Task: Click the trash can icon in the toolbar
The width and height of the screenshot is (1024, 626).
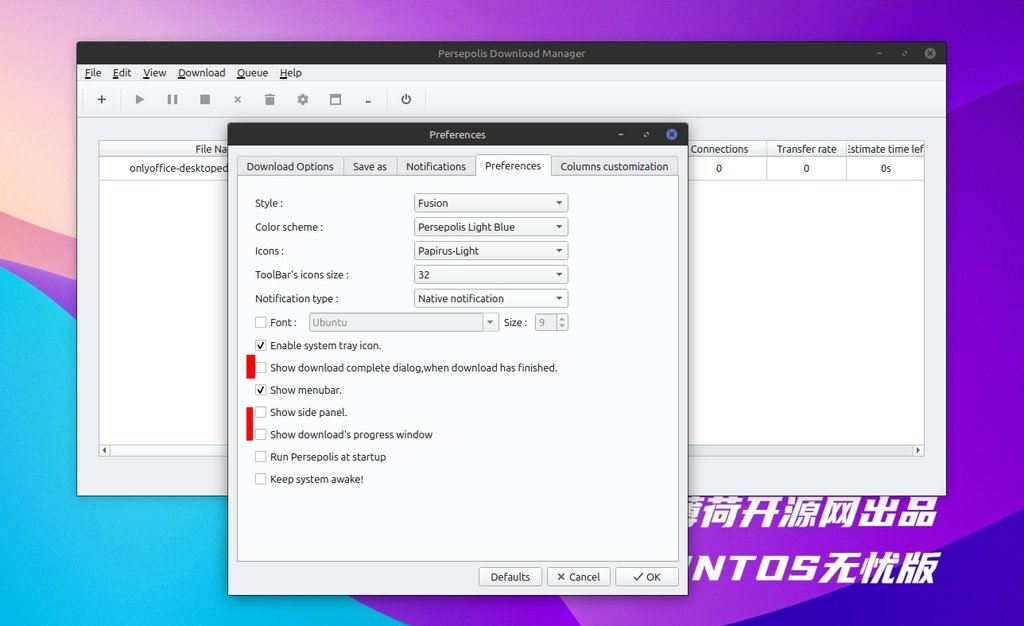Action: click(x=270, y=99)
